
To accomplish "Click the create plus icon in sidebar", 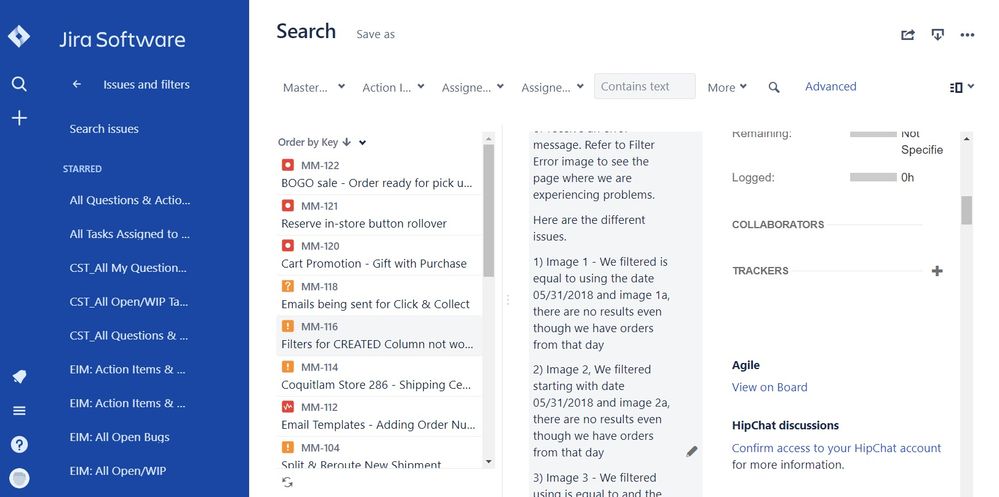I will 19,118.
